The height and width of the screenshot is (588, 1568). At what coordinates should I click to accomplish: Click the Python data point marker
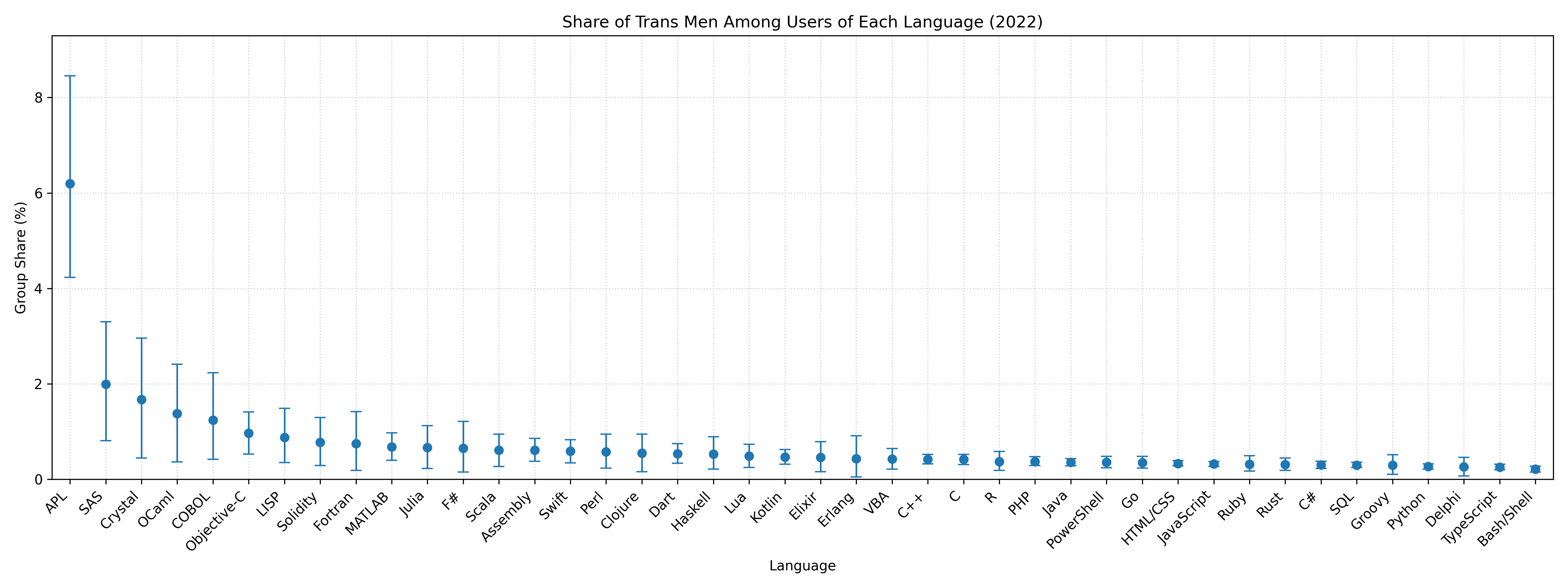[1428, 466]
